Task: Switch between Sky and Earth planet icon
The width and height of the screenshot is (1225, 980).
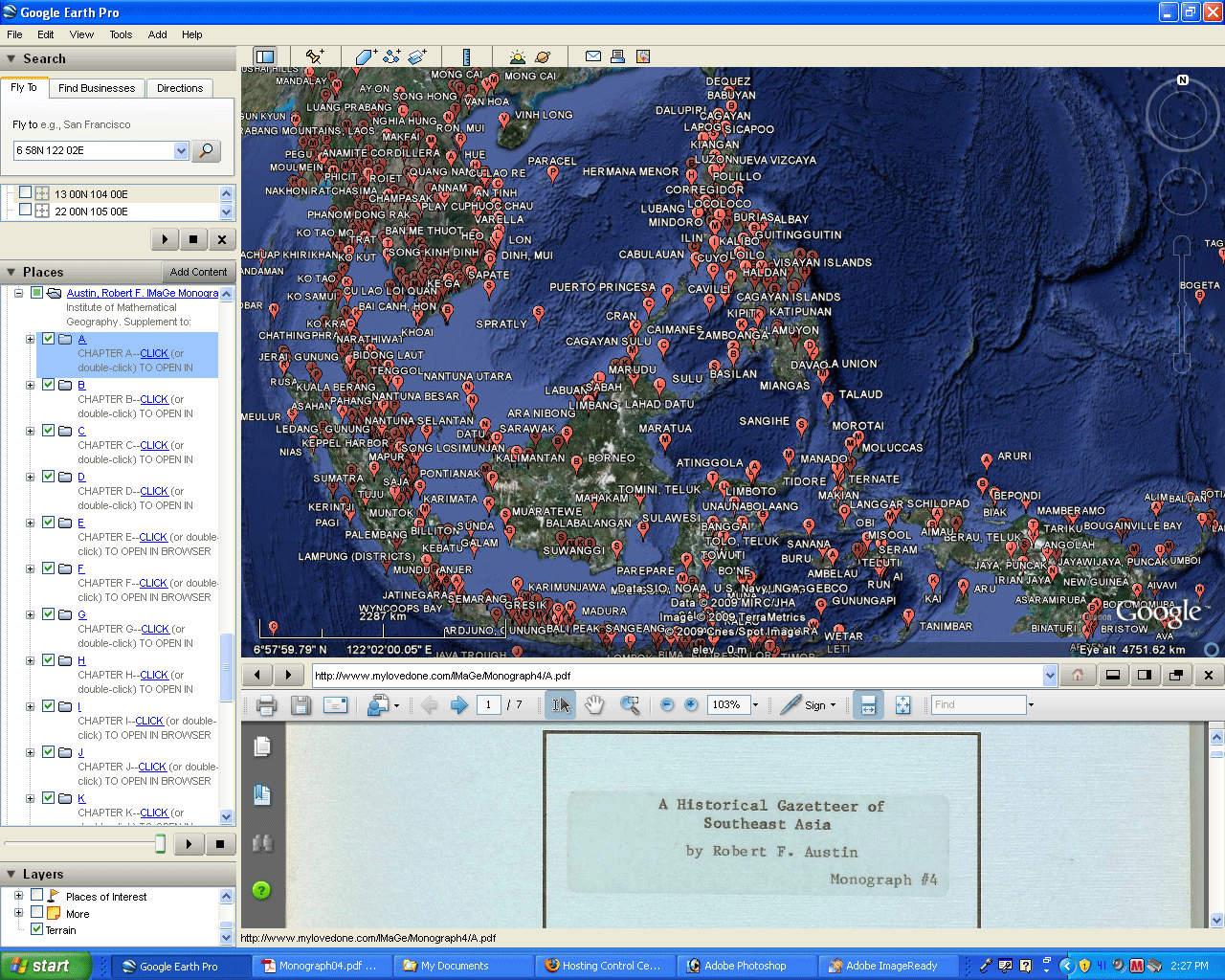Action: (543, 56)
